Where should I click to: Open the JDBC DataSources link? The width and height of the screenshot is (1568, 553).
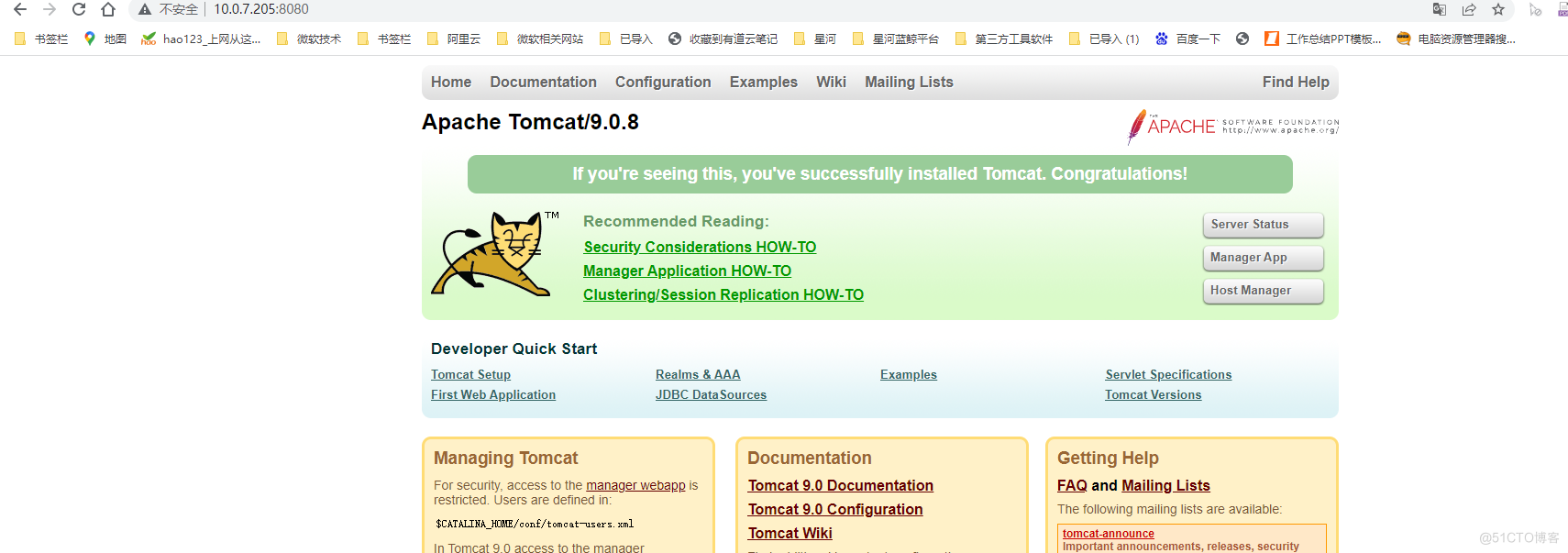711,394
